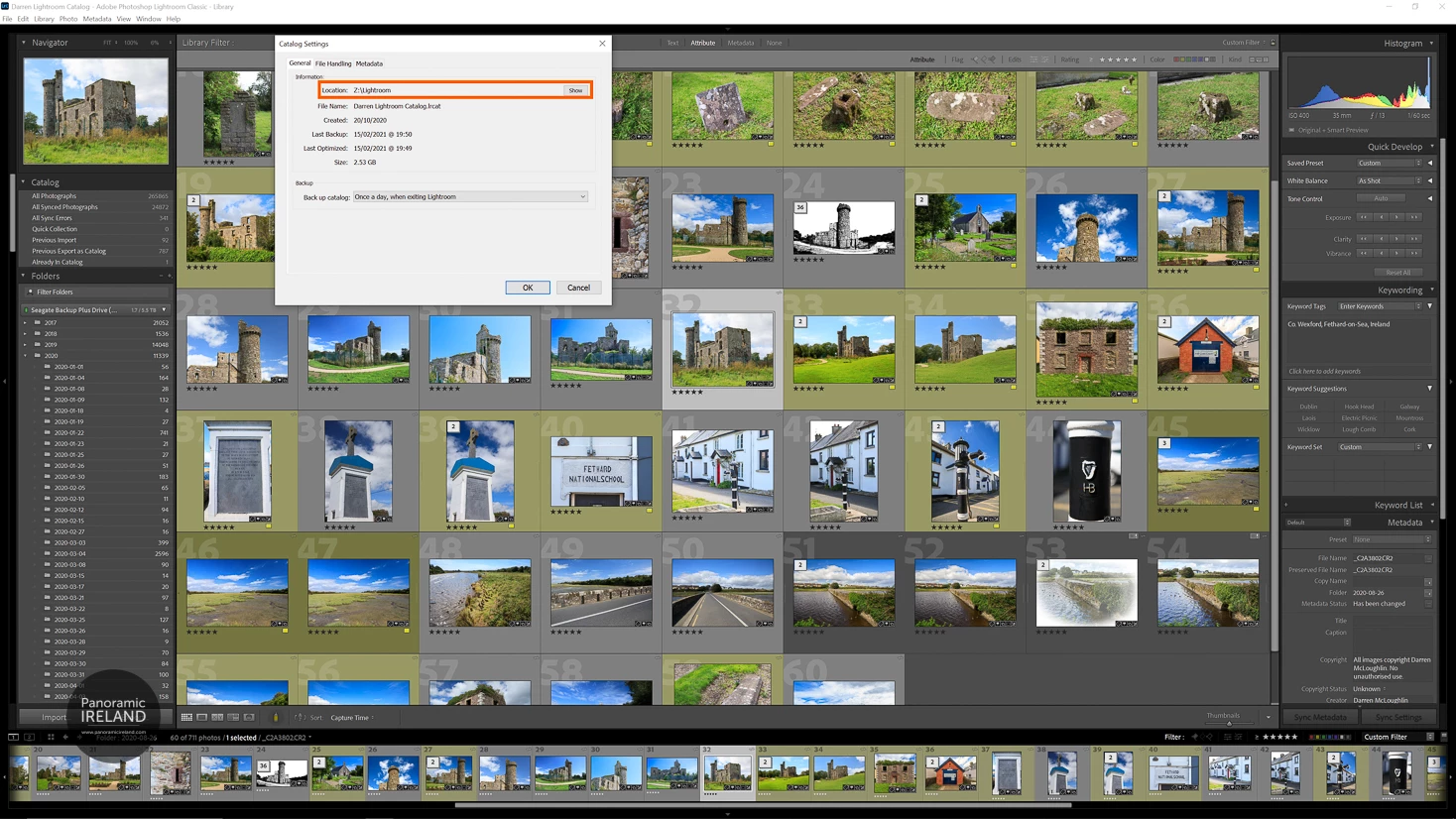Go back using filmstrip left arrow
The image size is (1456, 819).
tap(65, 737)
